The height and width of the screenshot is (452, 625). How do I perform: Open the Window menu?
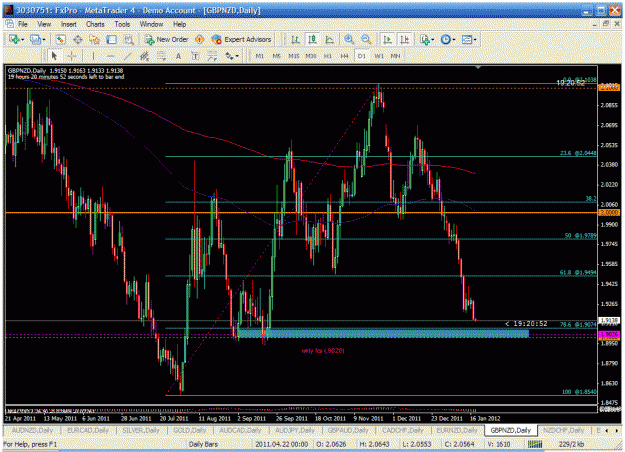coord(151,24)
